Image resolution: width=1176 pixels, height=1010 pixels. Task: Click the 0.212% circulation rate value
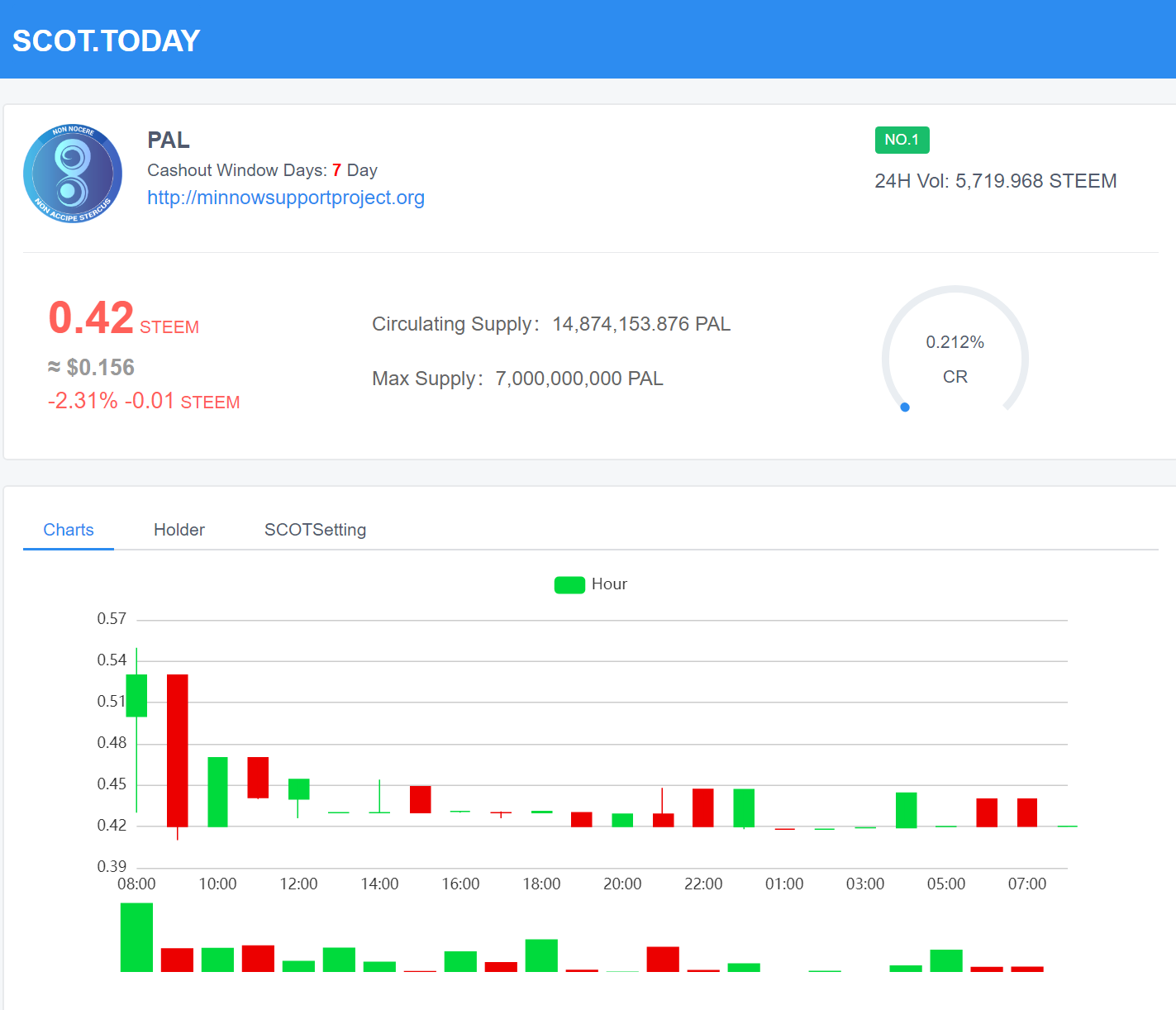point(955,342)
